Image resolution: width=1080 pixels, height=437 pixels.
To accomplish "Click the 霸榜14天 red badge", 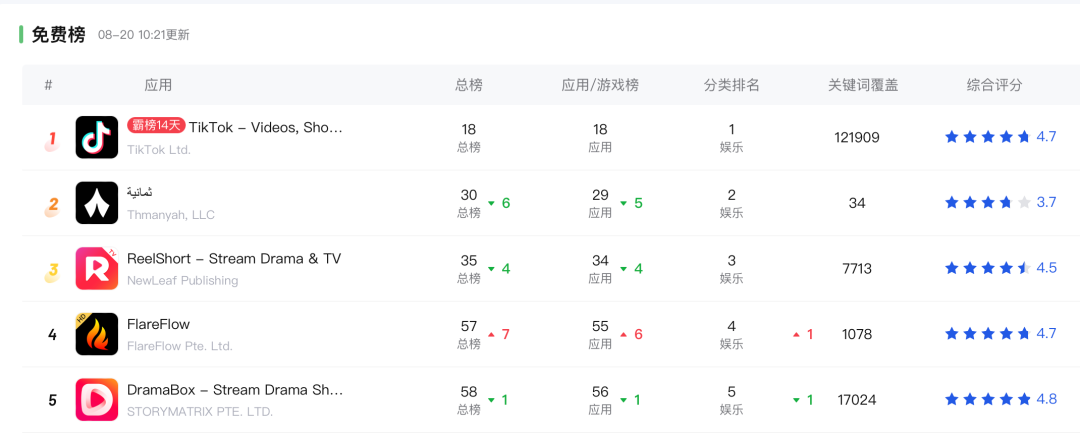I will (156, 126).
